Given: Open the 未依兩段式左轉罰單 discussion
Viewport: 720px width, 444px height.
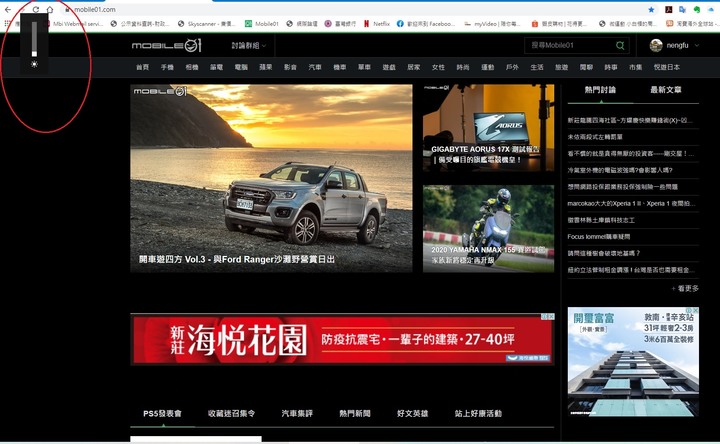Looking at the screenshot, I should point(595,137).
